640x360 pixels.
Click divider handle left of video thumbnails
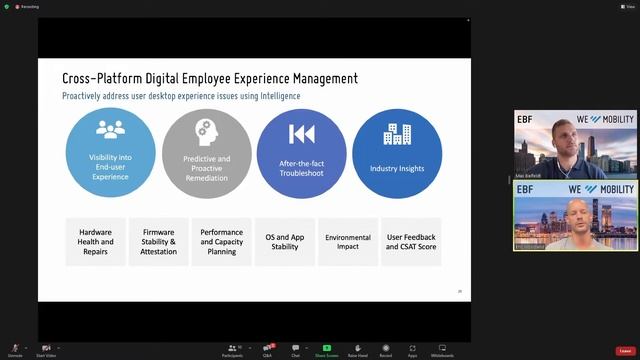(509, 180)
